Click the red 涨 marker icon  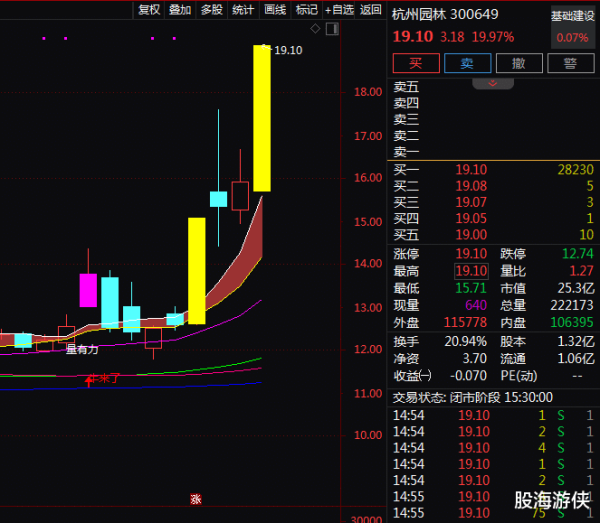(x=196, y=499)
